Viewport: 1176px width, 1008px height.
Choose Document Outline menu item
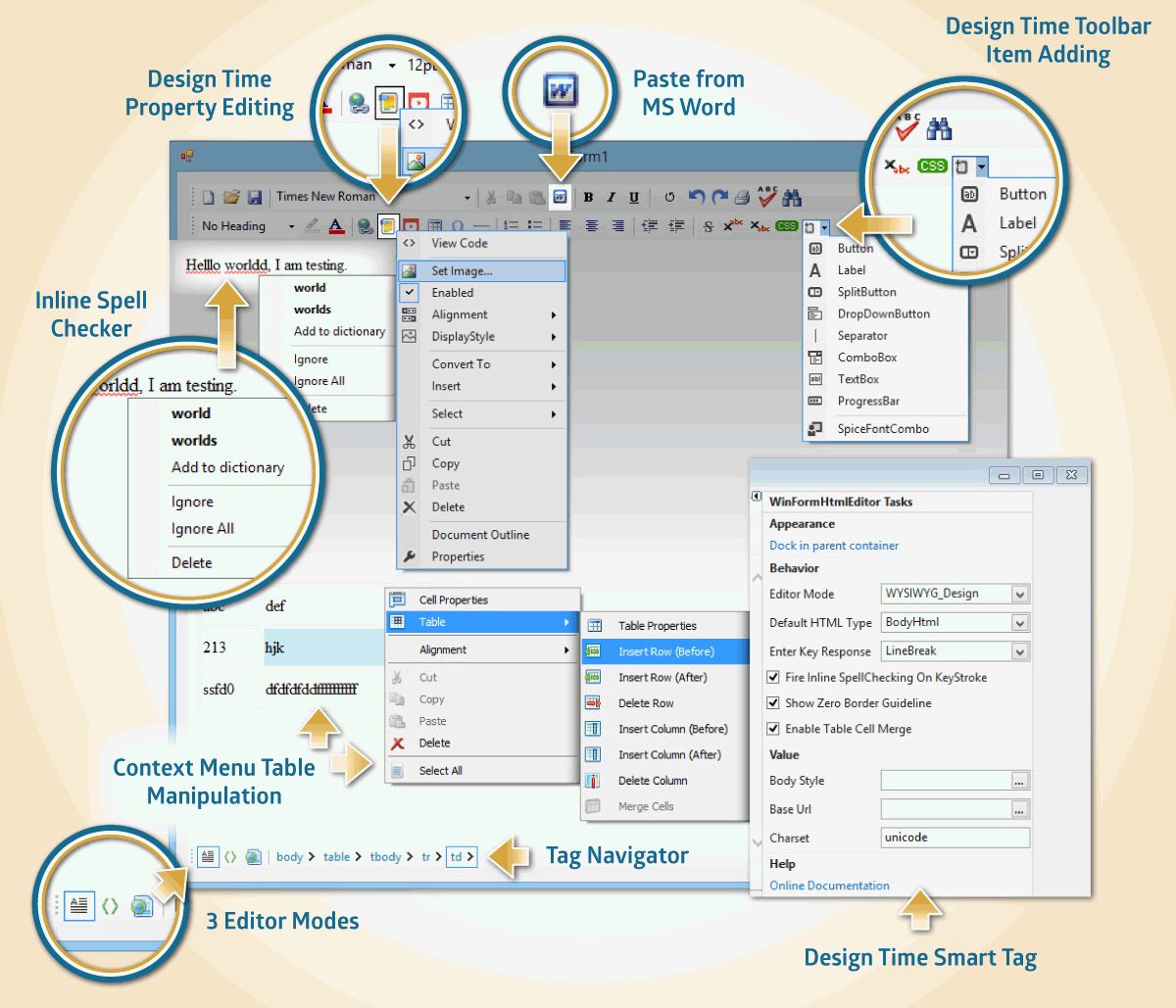pyautogui.click(x=482, y=535)
